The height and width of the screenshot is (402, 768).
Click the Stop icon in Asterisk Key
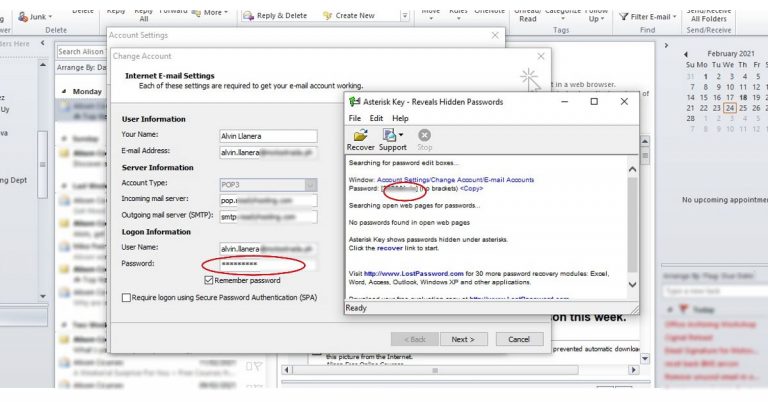tap(424, 140)
